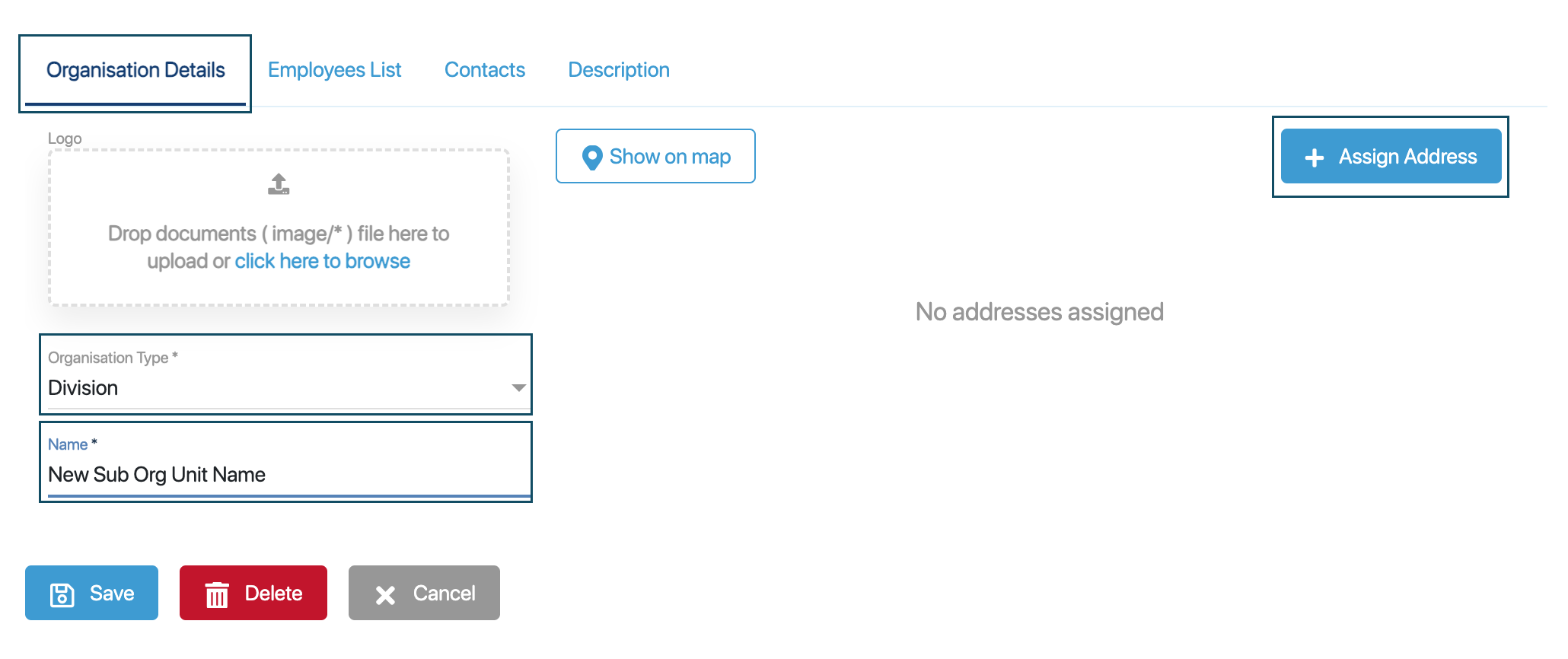The image size is (1568, 659).
Task: Follow the 'click here to browse' link
Action: pyautogui.click(x=322, y=261)
